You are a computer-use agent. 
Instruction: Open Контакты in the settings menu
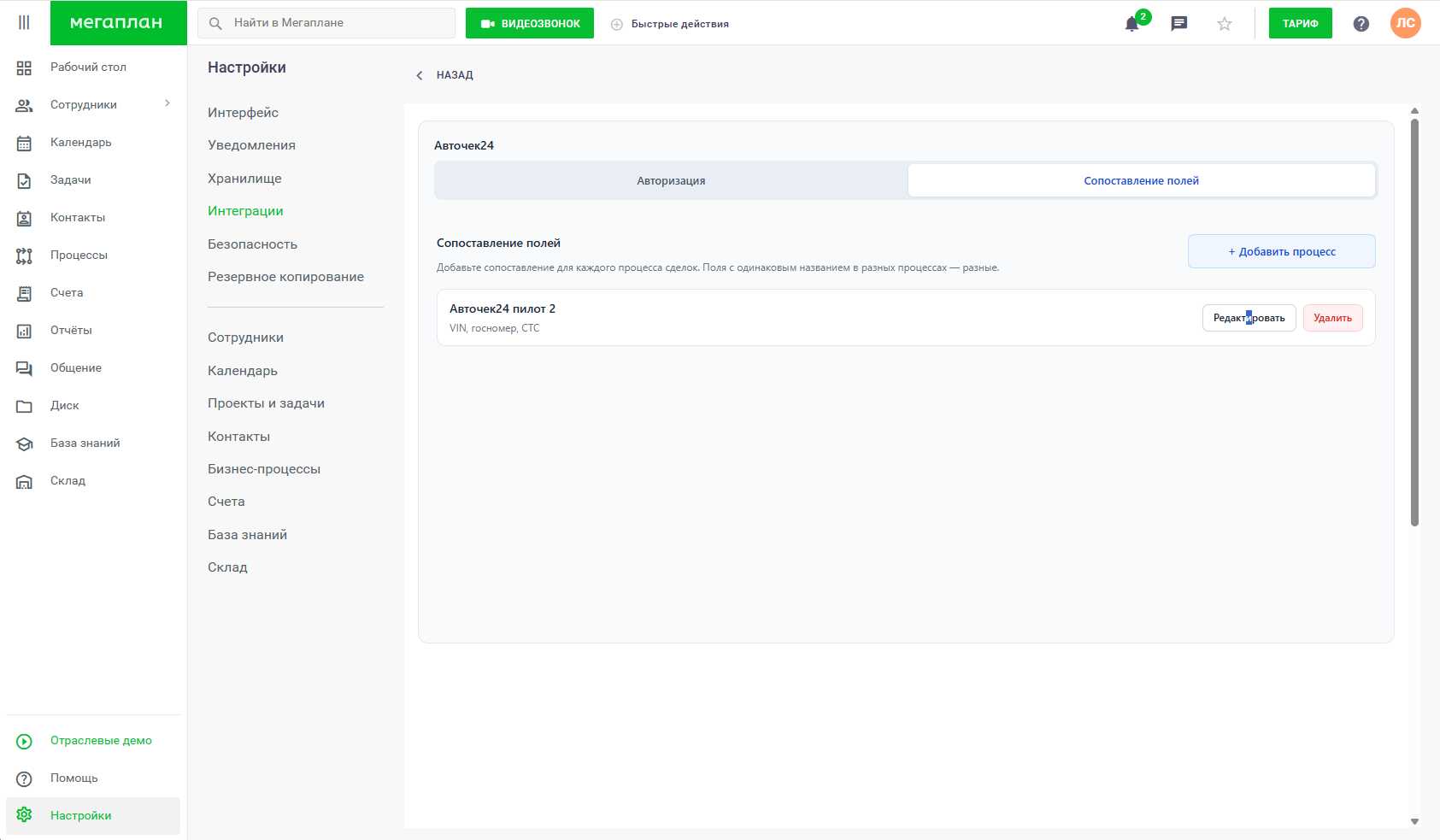tap(238, 437)
